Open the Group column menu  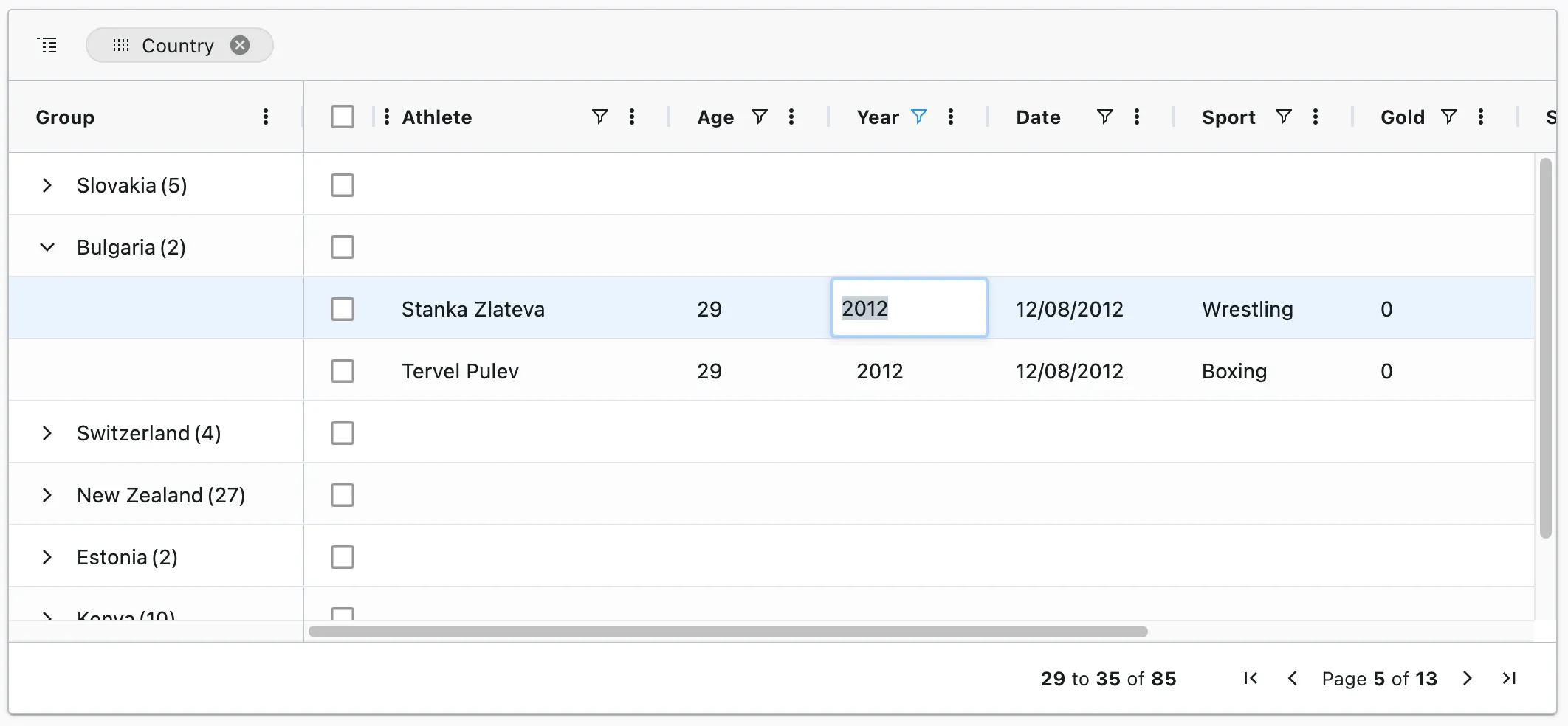266,117
